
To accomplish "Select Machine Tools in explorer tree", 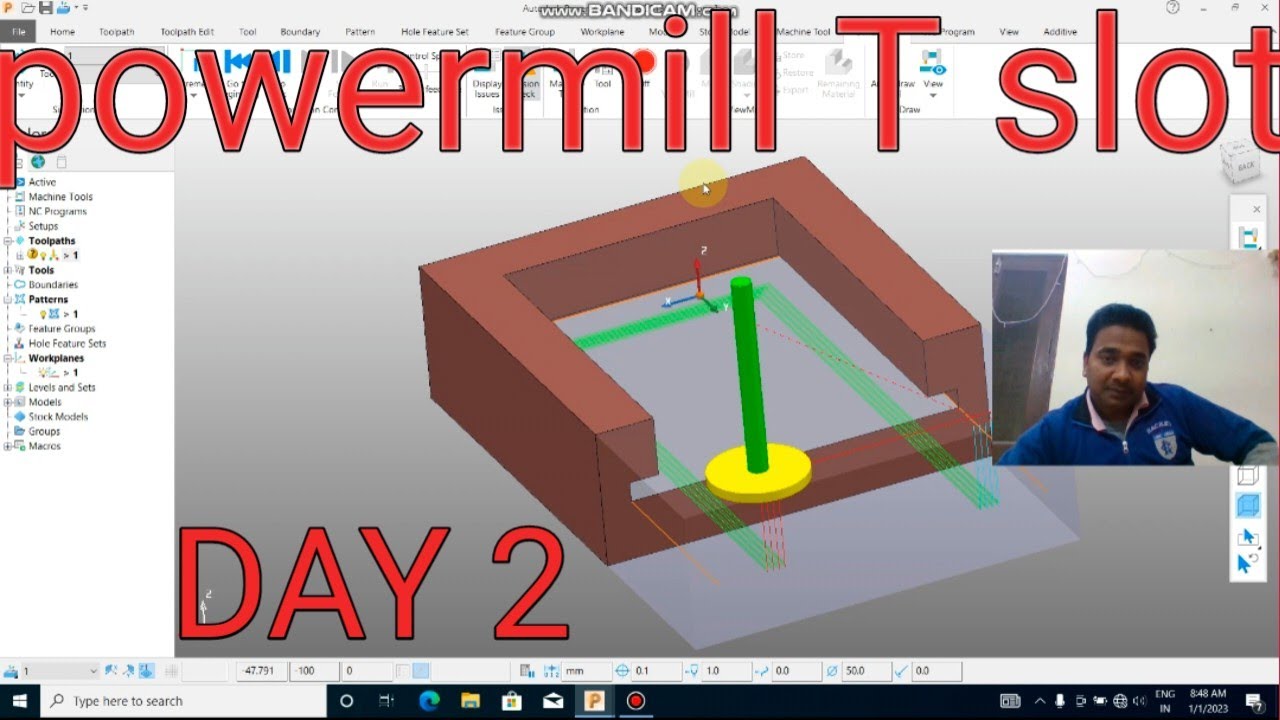I will (x=60, y=197).
